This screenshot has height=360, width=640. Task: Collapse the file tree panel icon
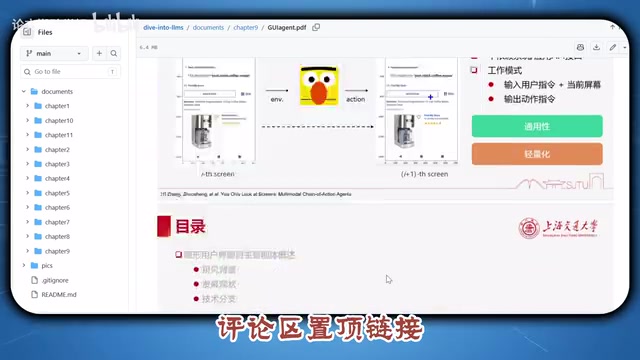tap(27, 32)
